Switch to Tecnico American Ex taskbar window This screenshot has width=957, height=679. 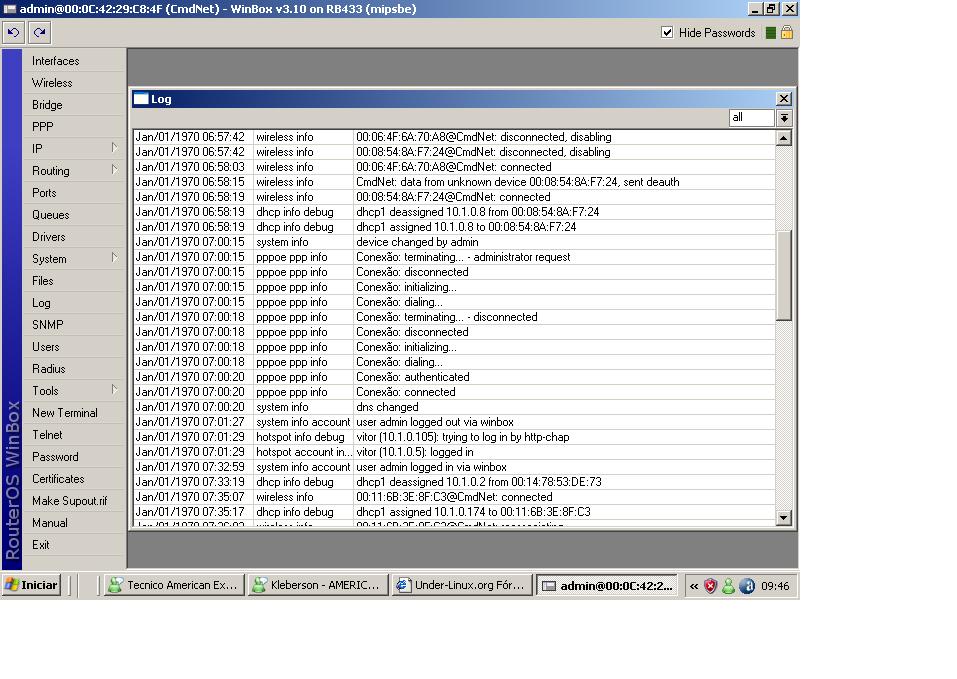click(174, 585)
